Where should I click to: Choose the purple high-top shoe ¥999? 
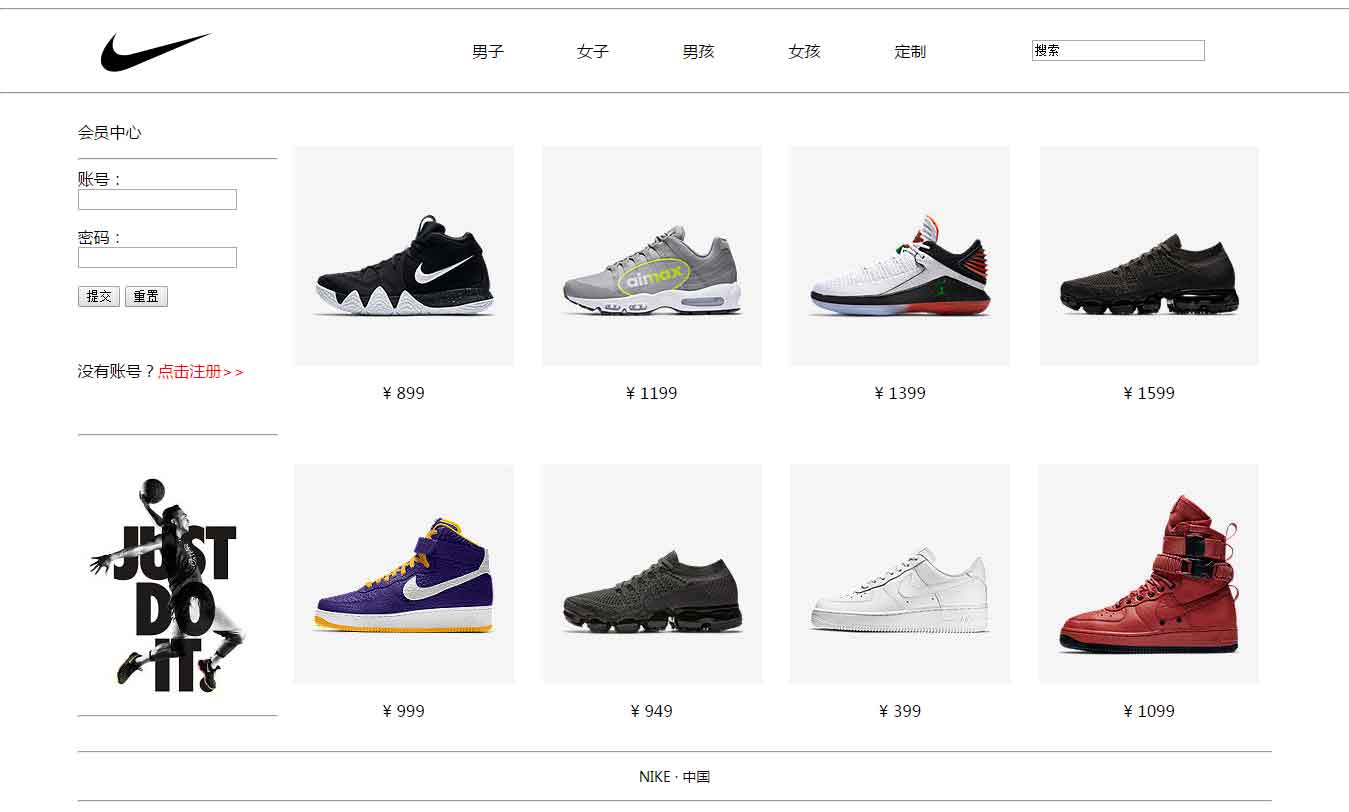tap(404, 574)
